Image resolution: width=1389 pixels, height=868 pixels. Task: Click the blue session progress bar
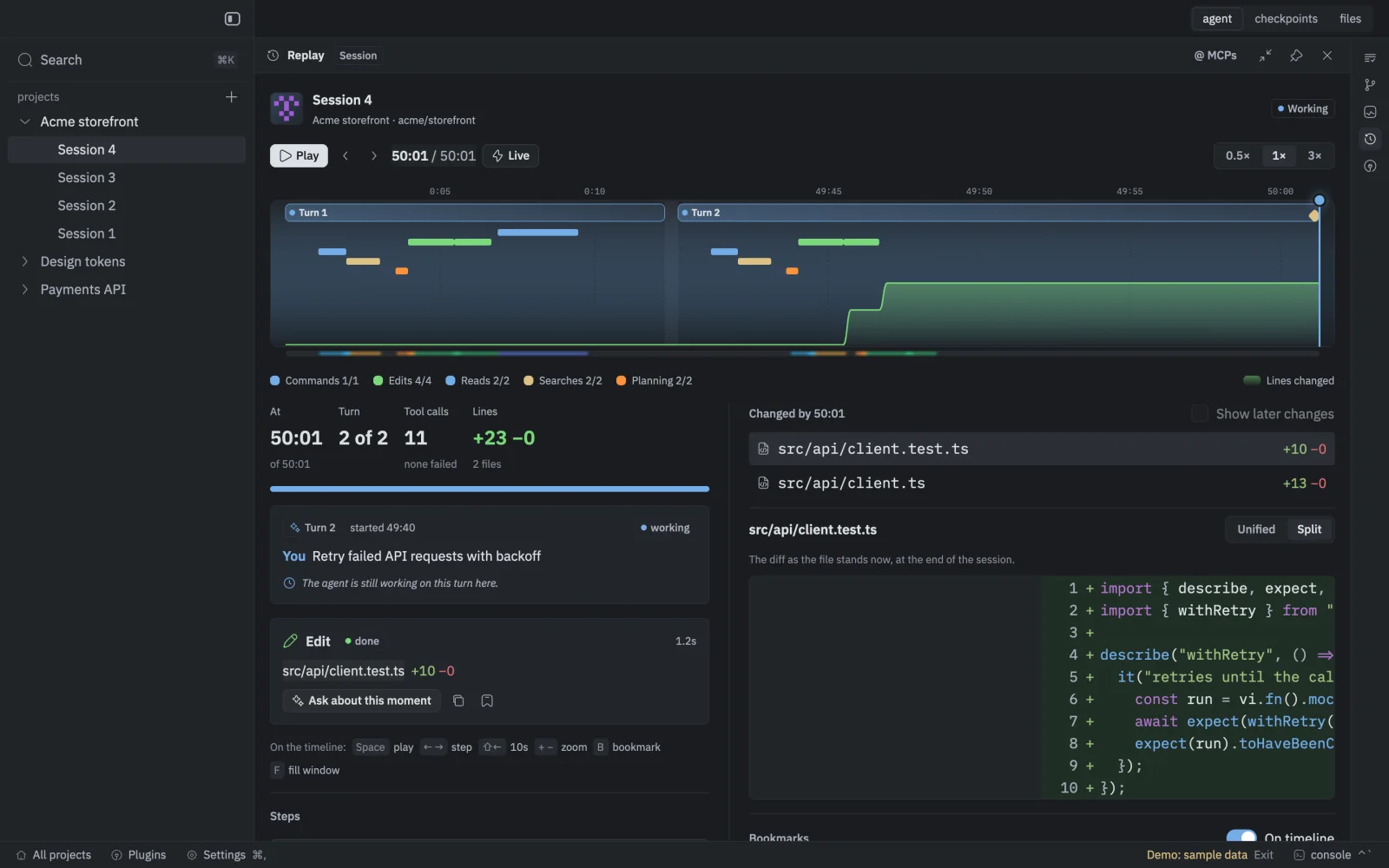490,489
